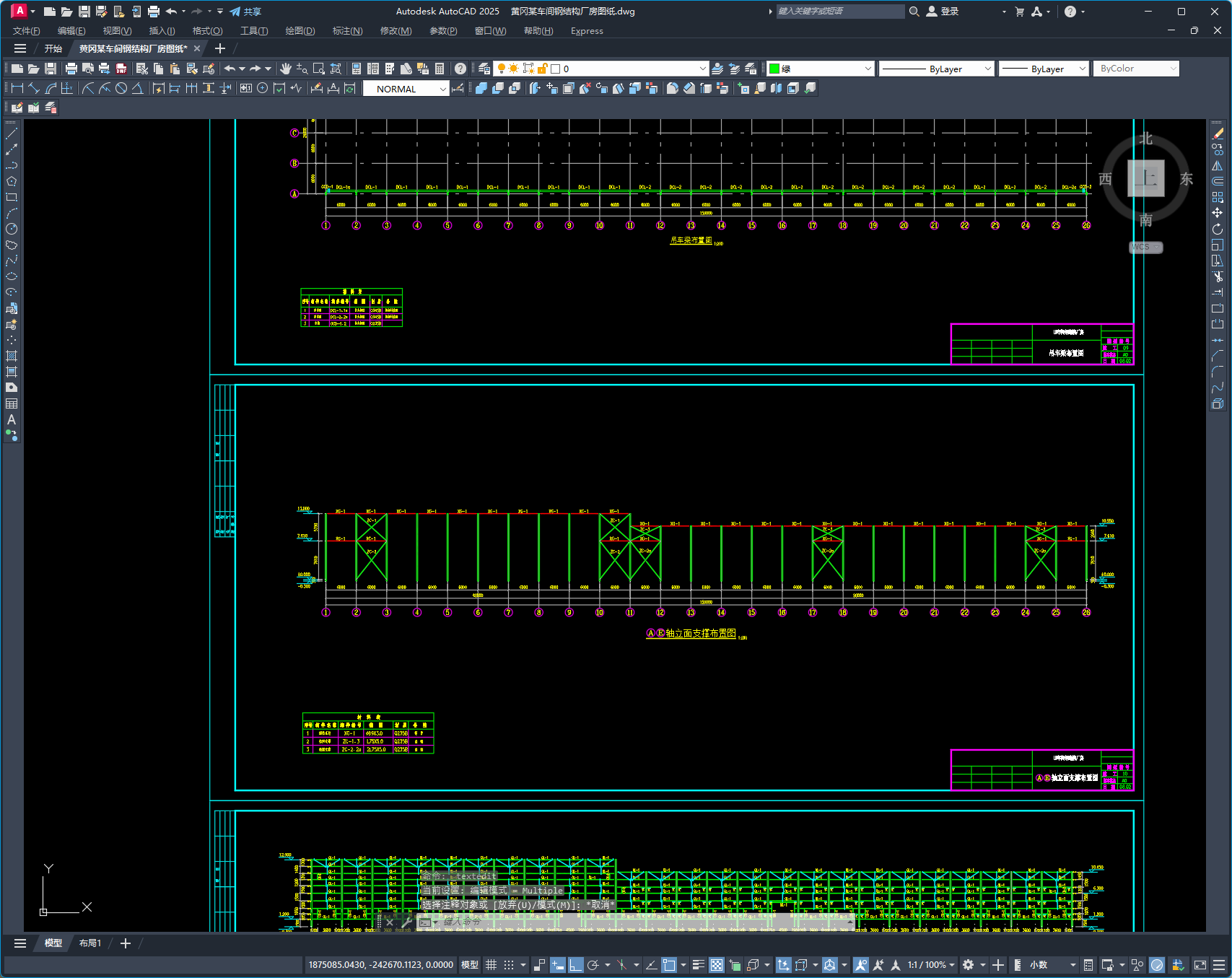Toggle object snap in status bar

click(x=669, y=965)
